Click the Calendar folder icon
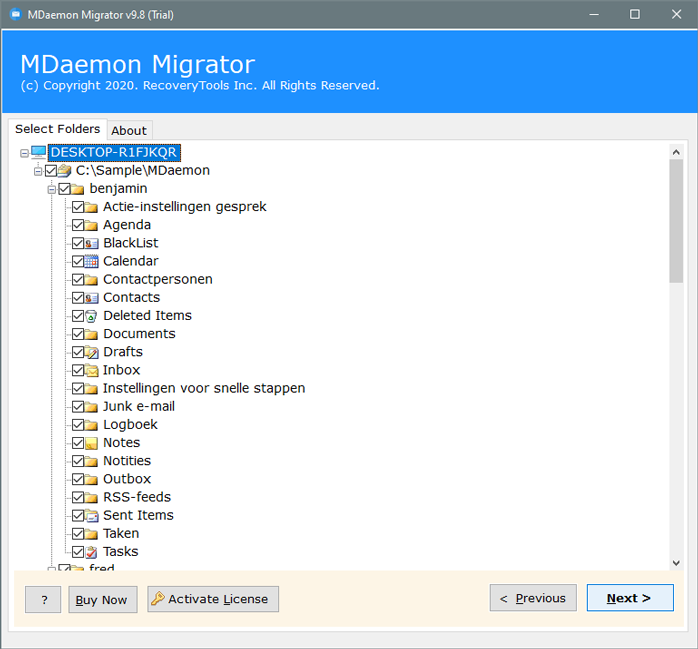The image size is (698, 649). coord(91,261)
